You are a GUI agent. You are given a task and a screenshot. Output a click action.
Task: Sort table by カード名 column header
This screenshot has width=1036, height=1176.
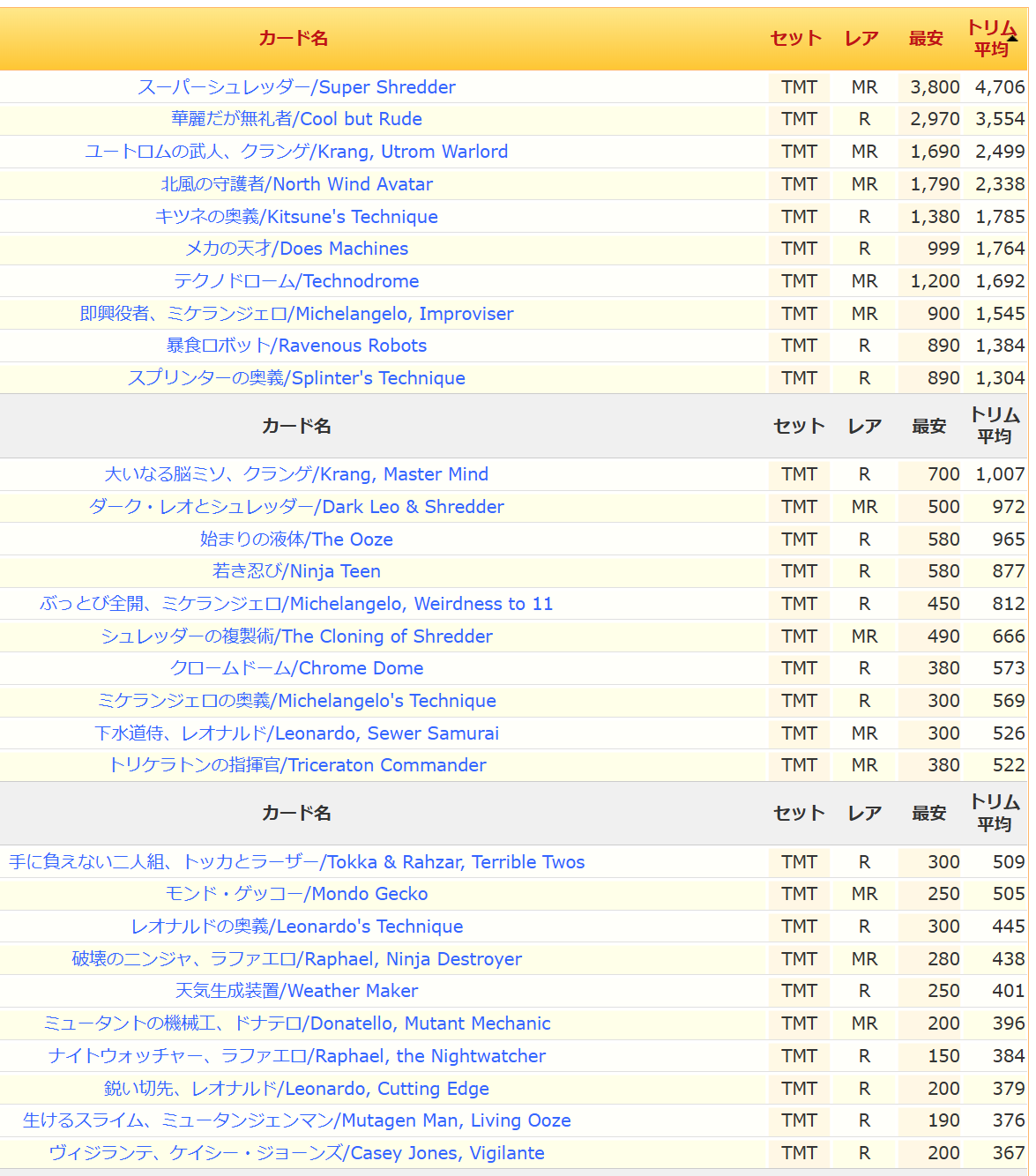(x=294, y=38)
